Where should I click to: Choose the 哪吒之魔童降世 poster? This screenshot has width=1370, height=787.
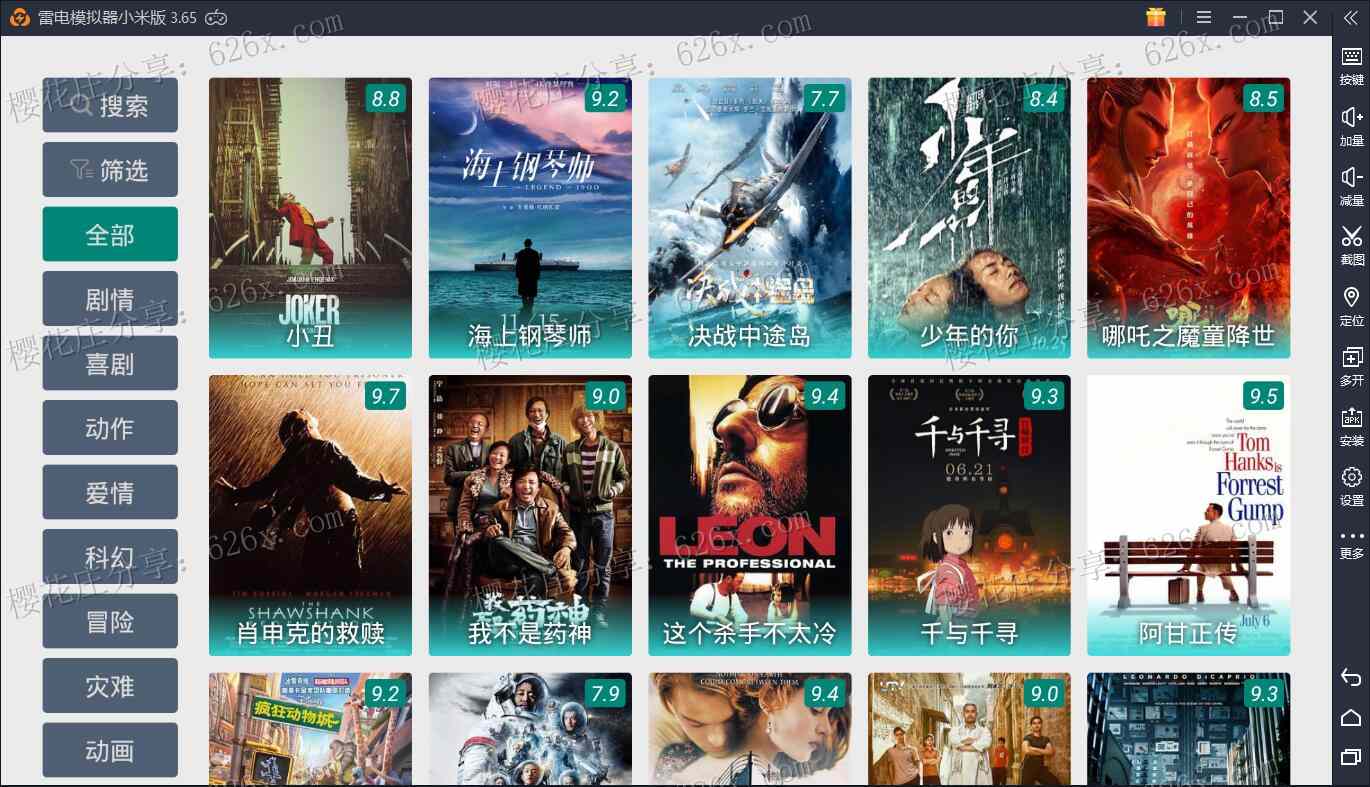click(x=1189, y=218)
